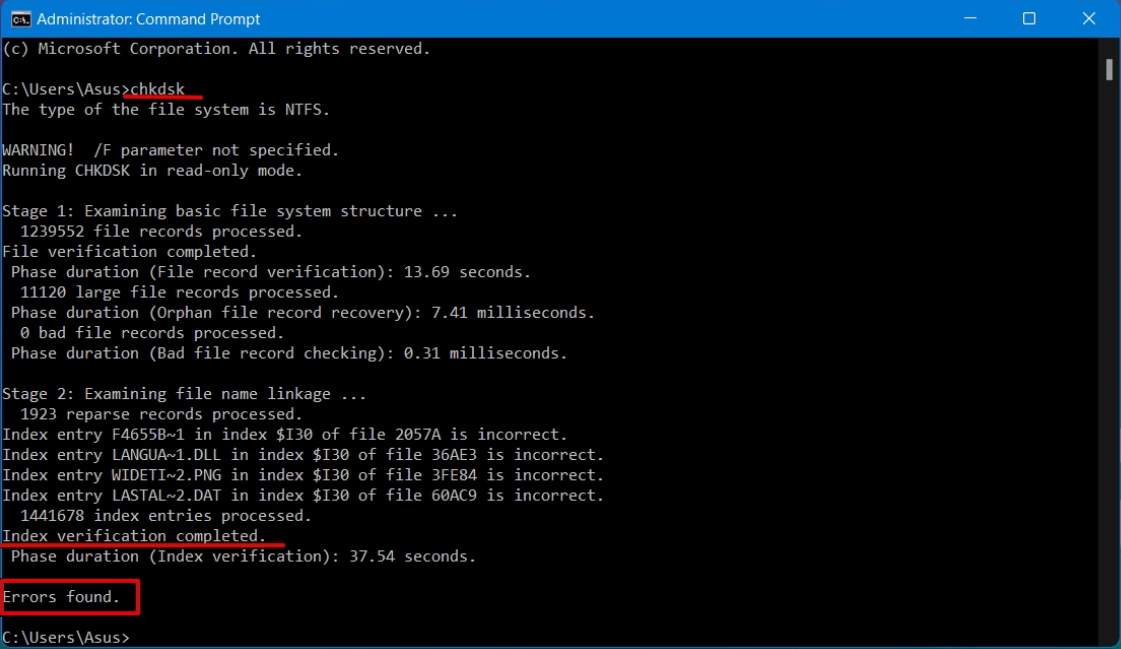The image size is (1121, 649).
Task: Click the 'Index verification completed.' line
Action: click(x=135, y=536)
